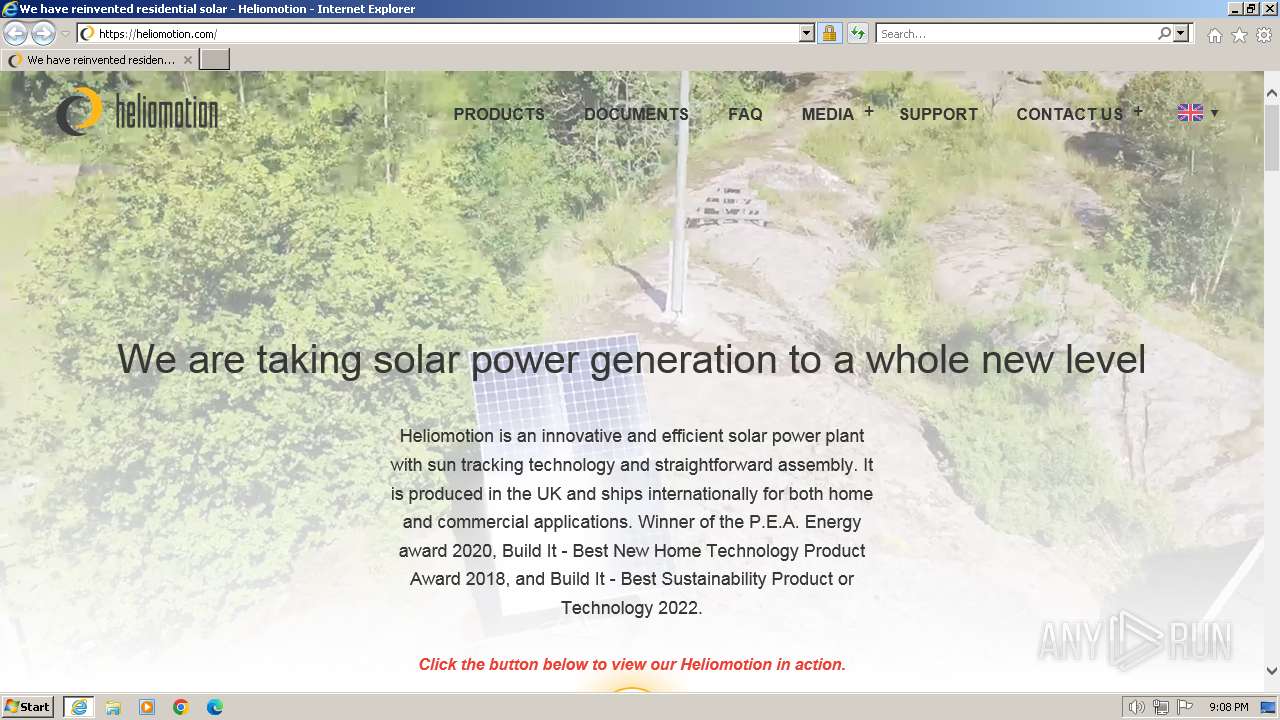This screenshot has height=720, width=1280.
Task: Click the red 'Click the button below' text
Action: pyautogui.click(x=632, y=664)
